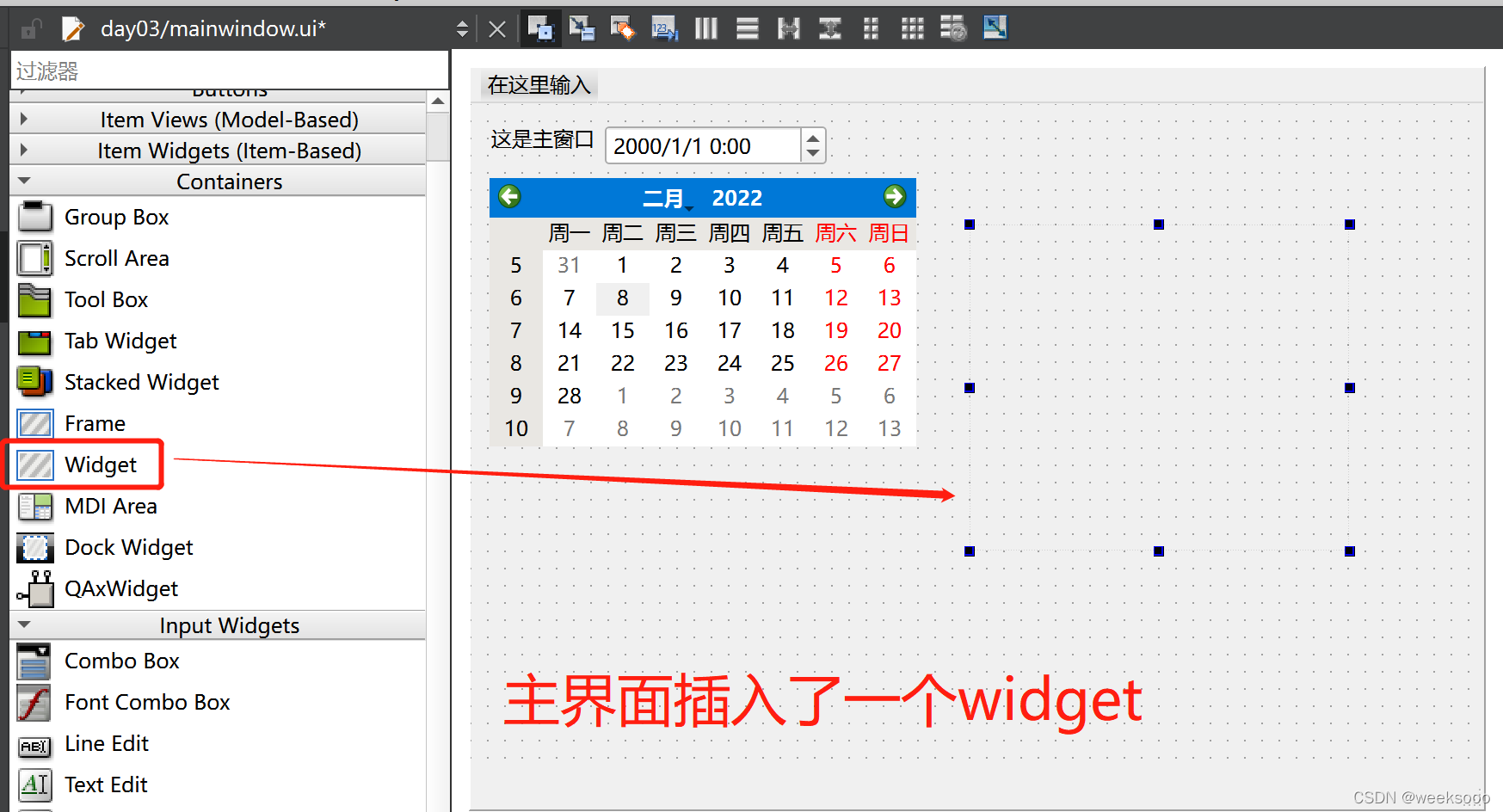Screen dimensions: 1503x812
Task: Toggle the document lock icon
Action: [x=30, y=28]
